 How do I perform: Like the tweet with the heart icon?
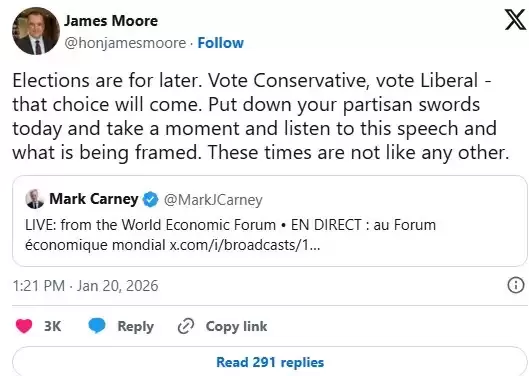[x=24, y=326]
